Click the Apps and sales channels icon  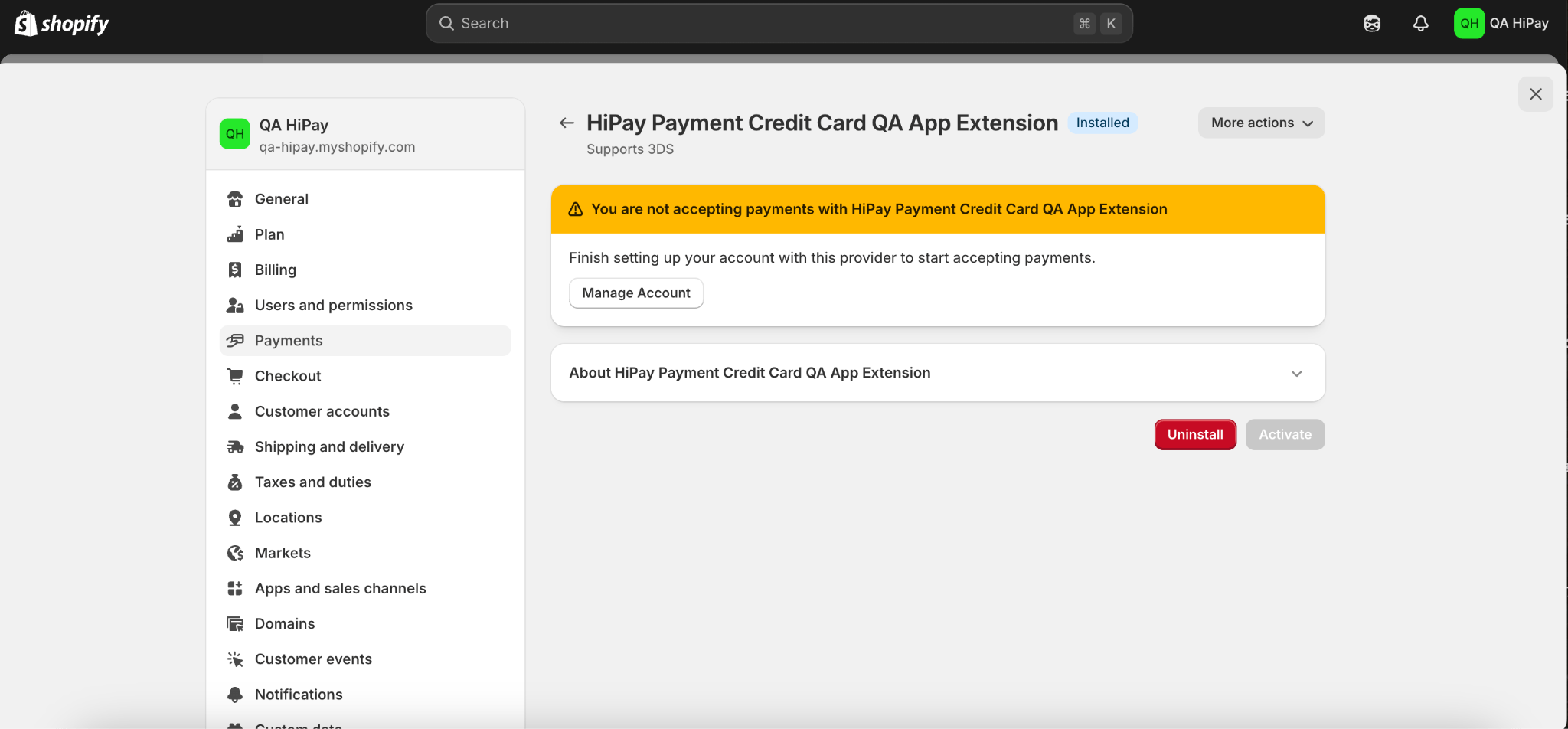[x=235, y=588]
